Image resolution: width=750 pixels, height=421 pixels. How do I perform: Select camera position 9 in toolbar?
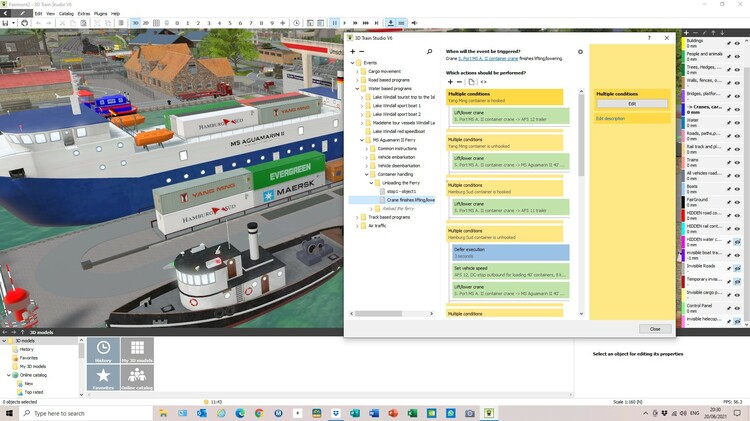click(272, 23)
